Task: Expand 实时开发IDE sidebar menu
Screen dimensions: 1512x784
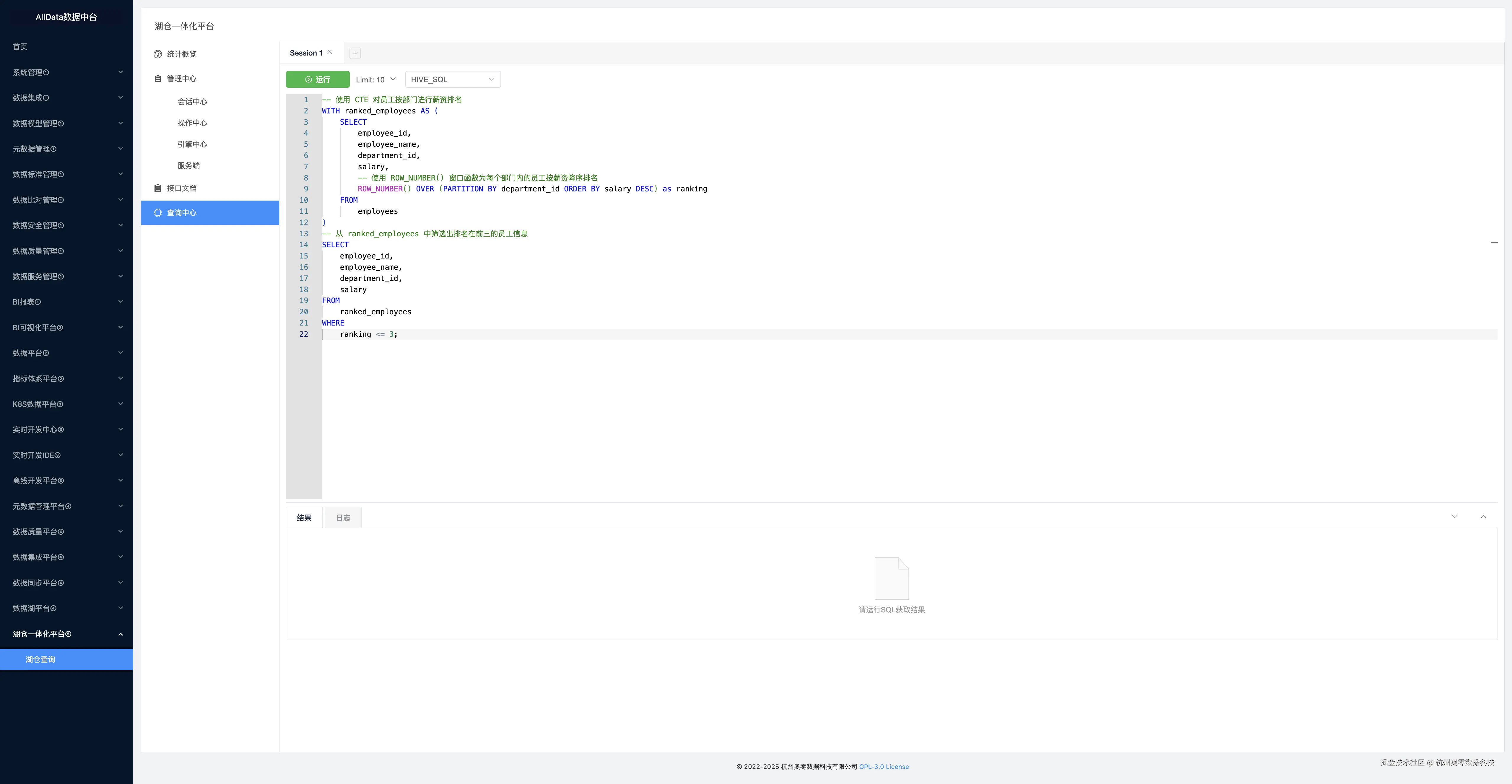Action: click(x=66, y=455)
